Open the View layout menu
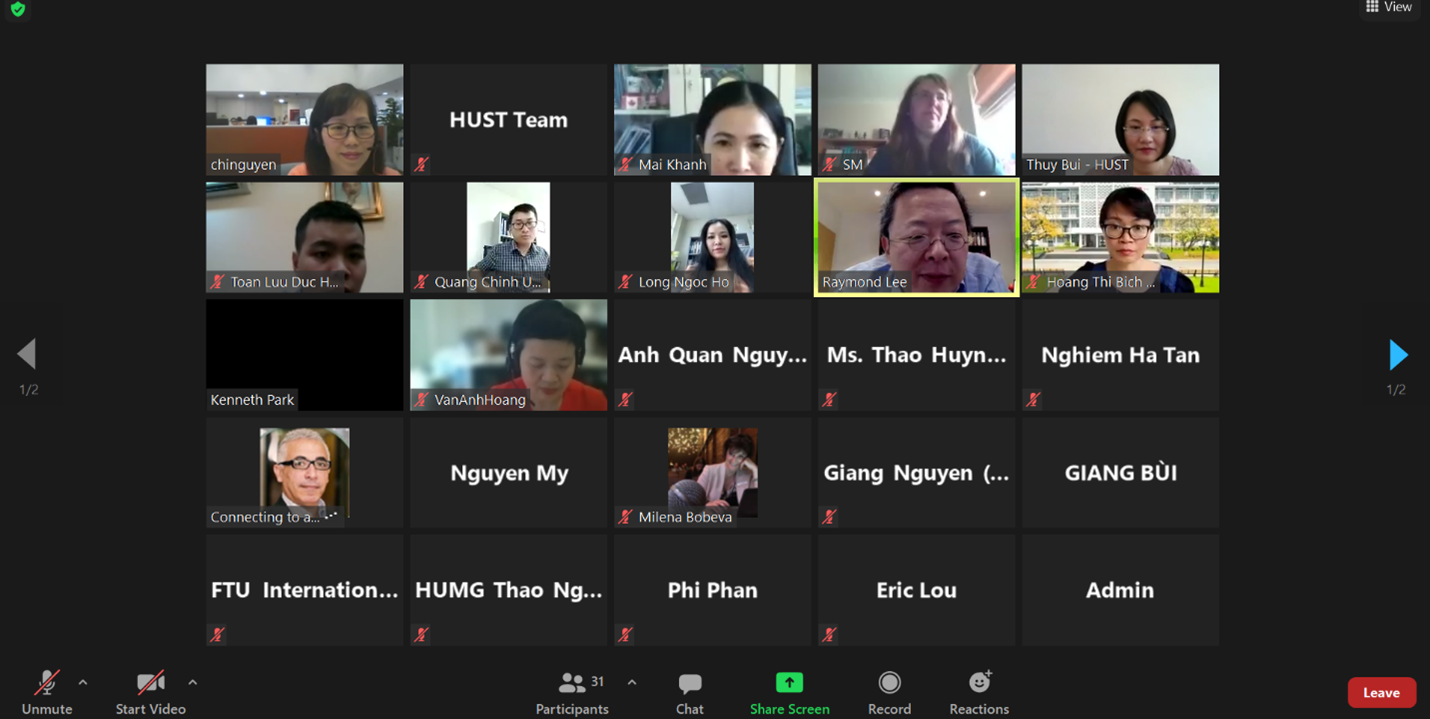 (x=1389, y=7)
